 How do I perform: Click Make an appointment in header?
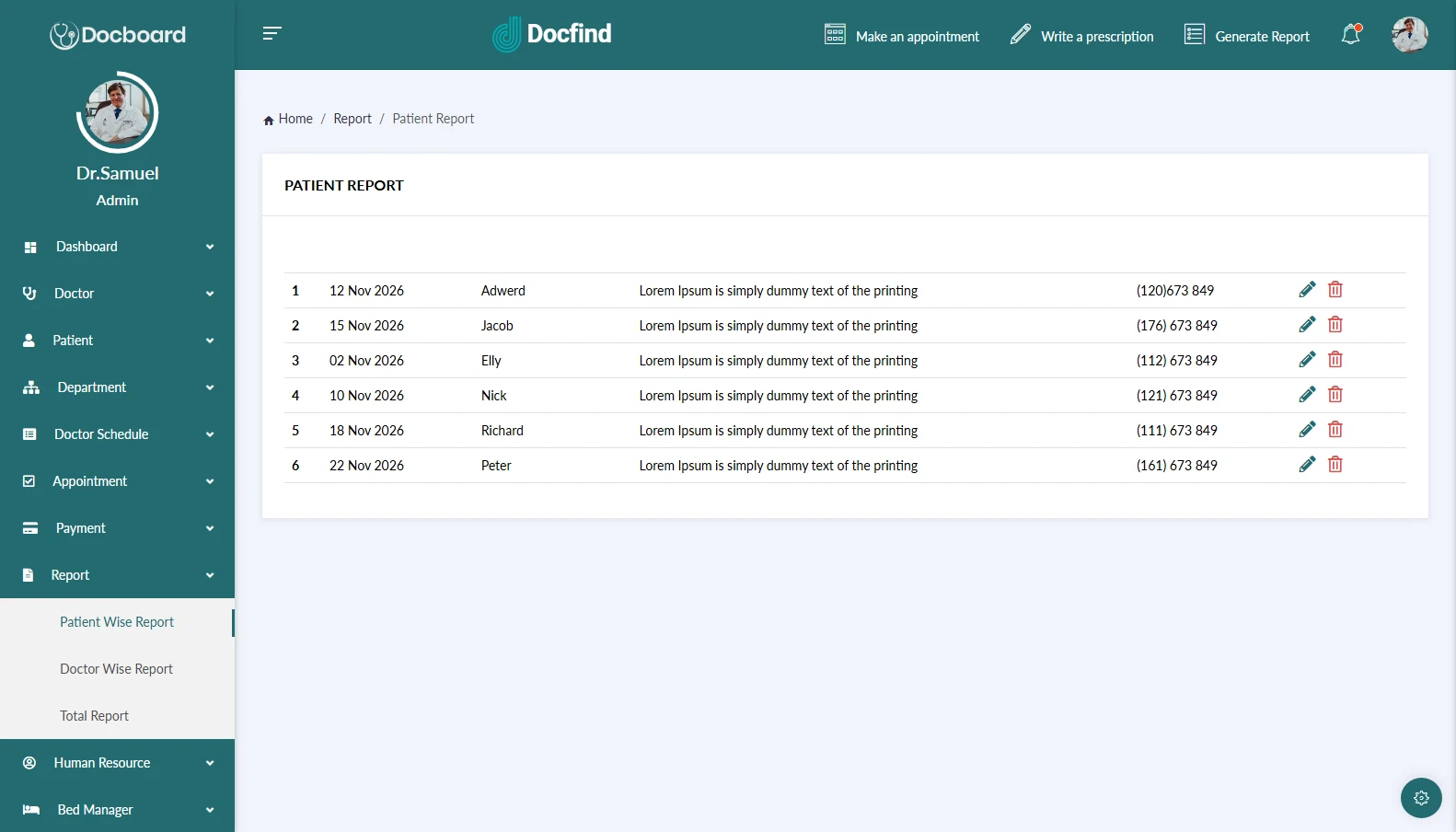pyautogui.click(x=902, y=36)
